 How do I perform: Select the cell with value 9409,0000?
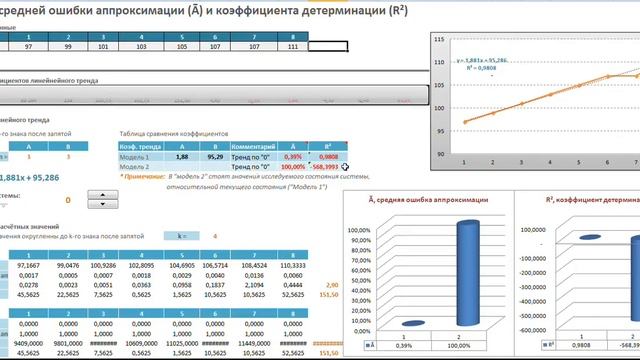(x=29, y=344)
